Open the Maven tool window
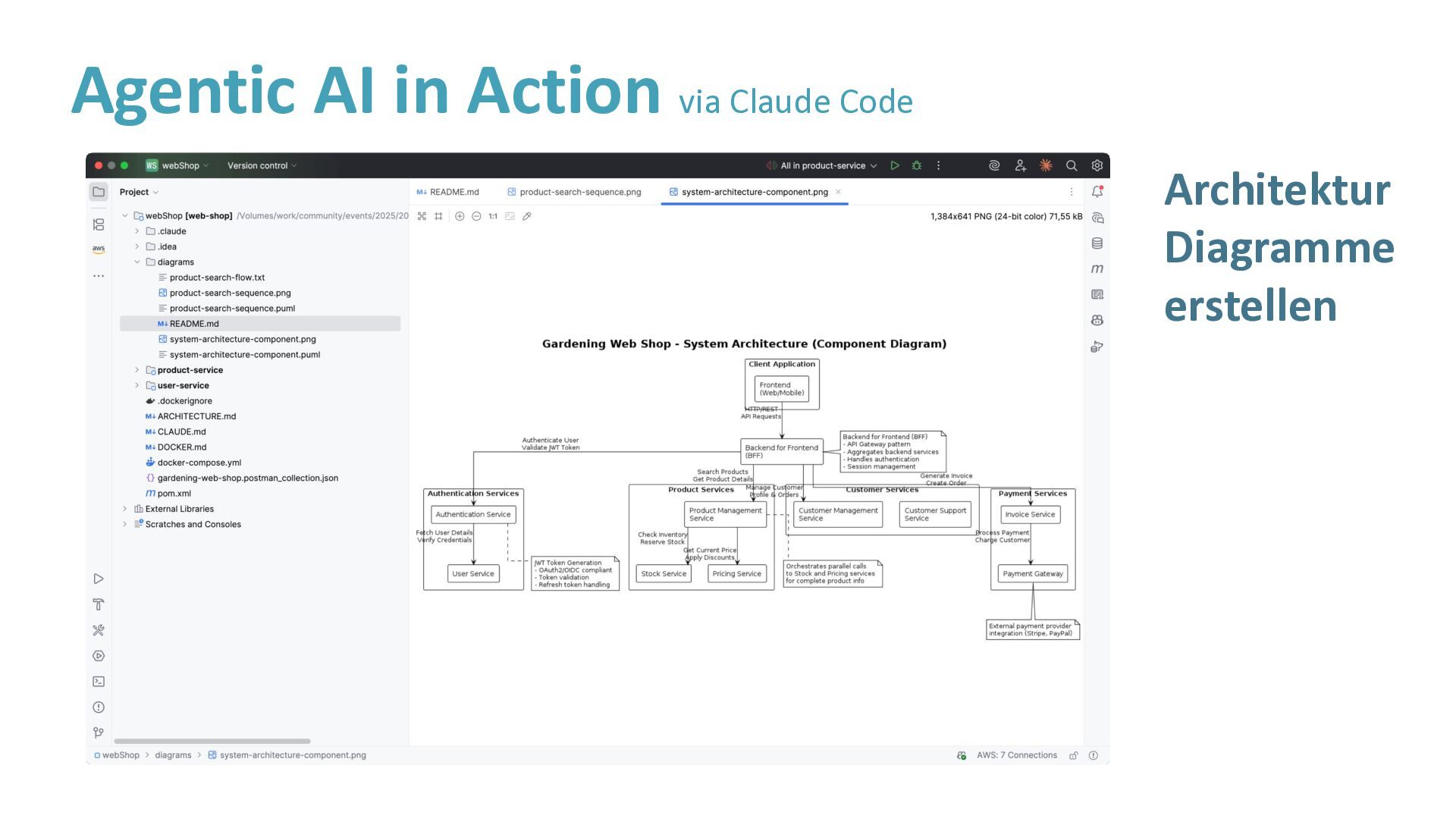 pyautogui.click(x=1097, y=268)
